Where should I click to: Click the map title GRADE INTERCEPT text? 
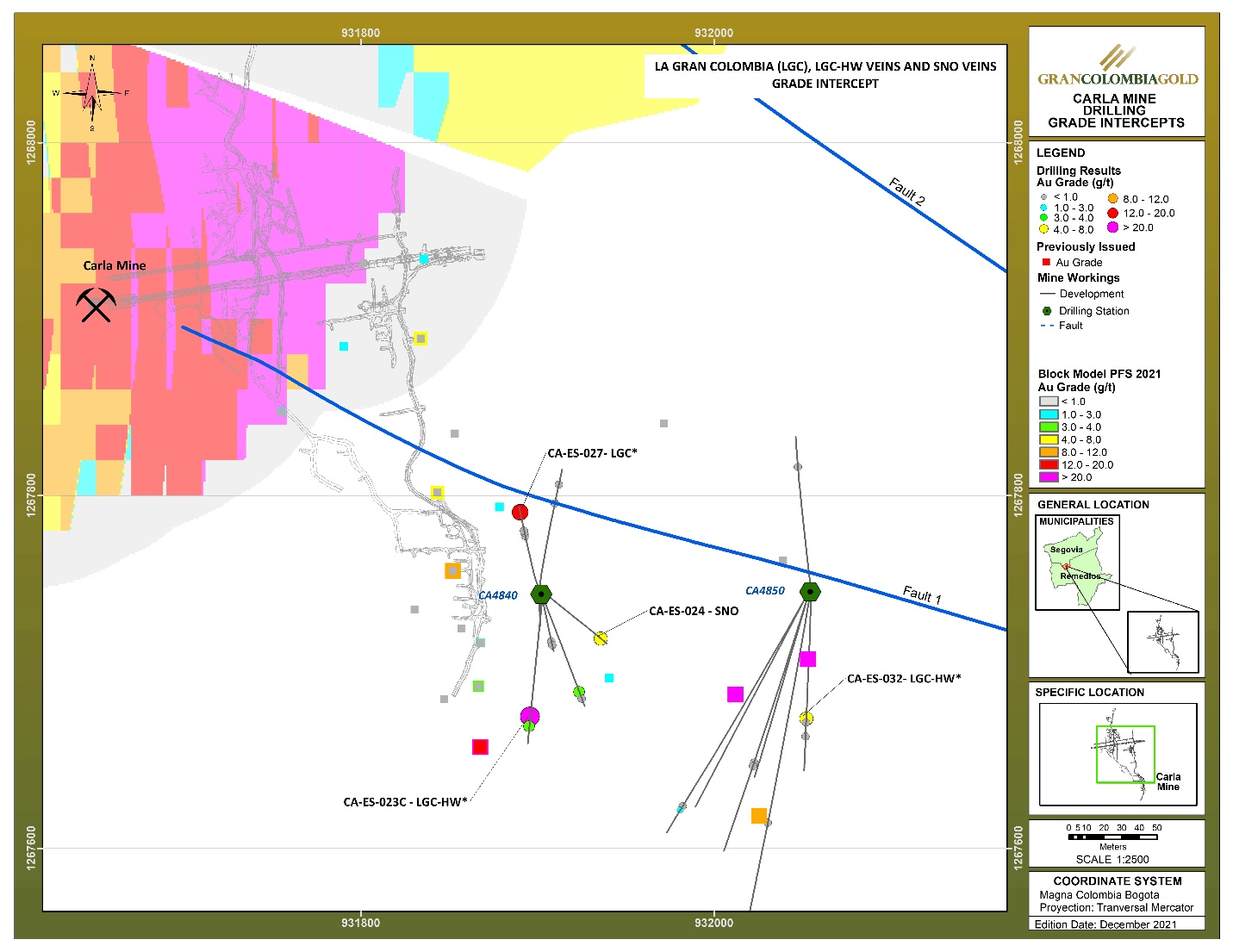point(825,84)
